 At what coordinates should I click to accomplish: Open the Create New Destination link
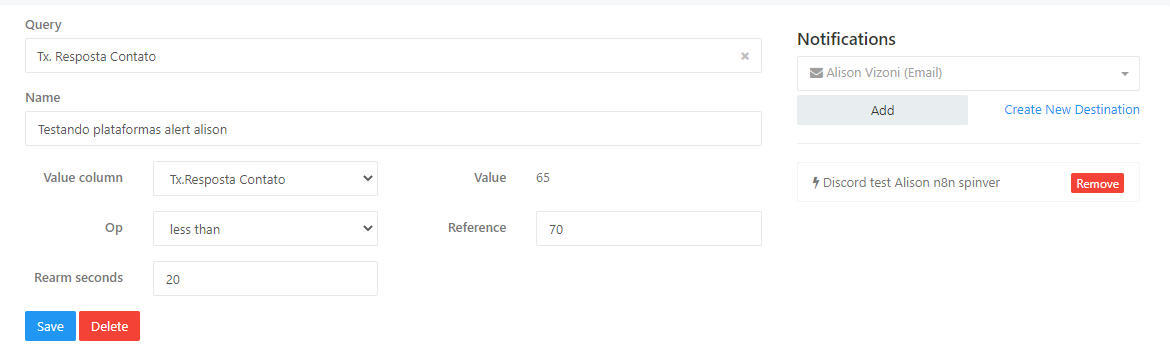point(1072,110)
